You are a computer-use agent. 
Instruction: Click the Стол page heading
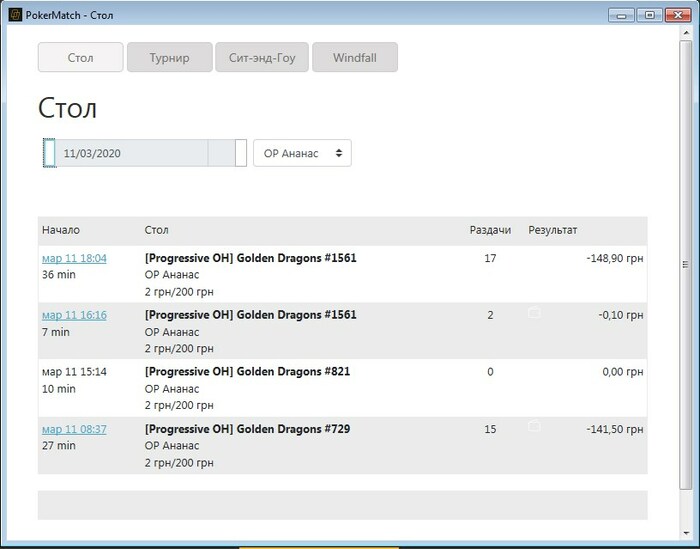(x=67, y=108)
